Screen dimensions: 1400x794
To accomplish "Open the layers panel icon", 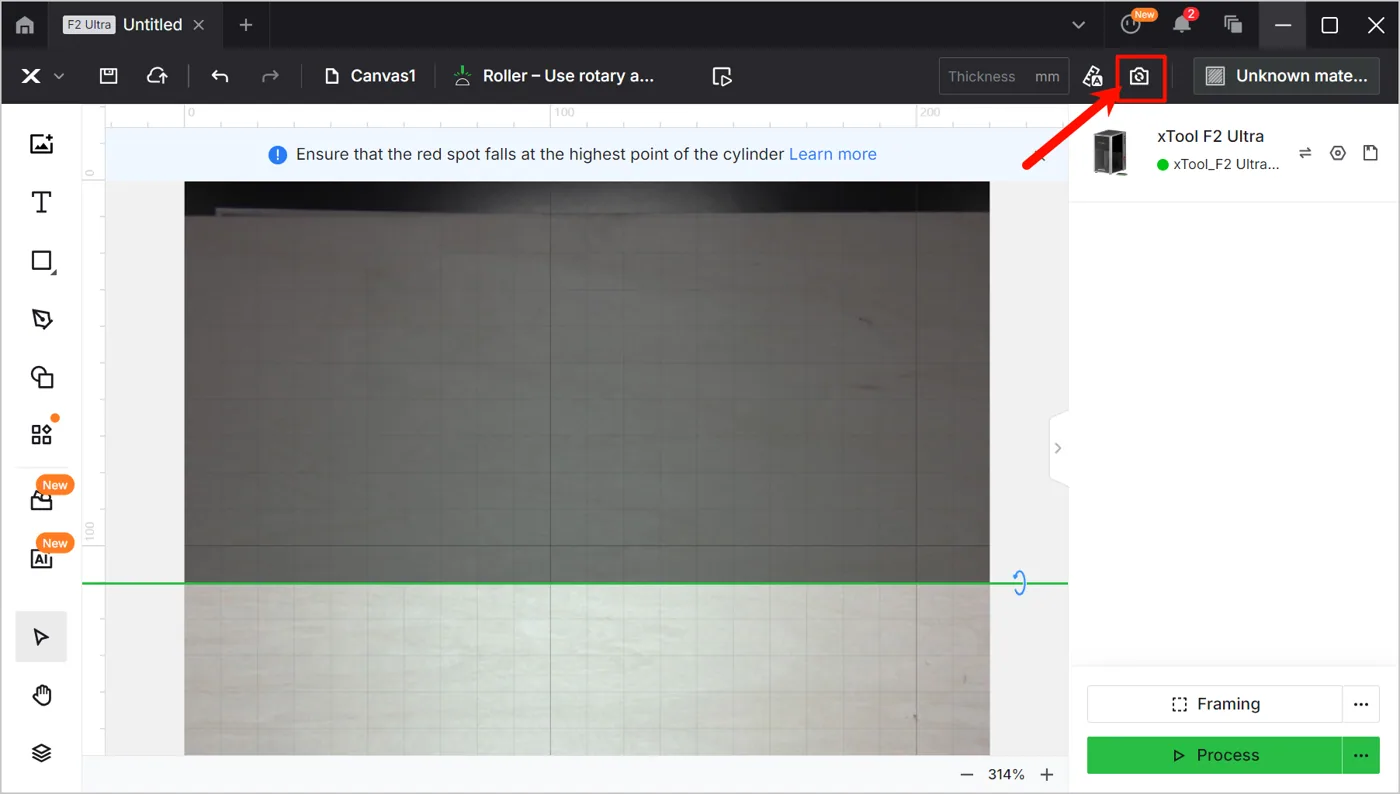I will point(41,754).
